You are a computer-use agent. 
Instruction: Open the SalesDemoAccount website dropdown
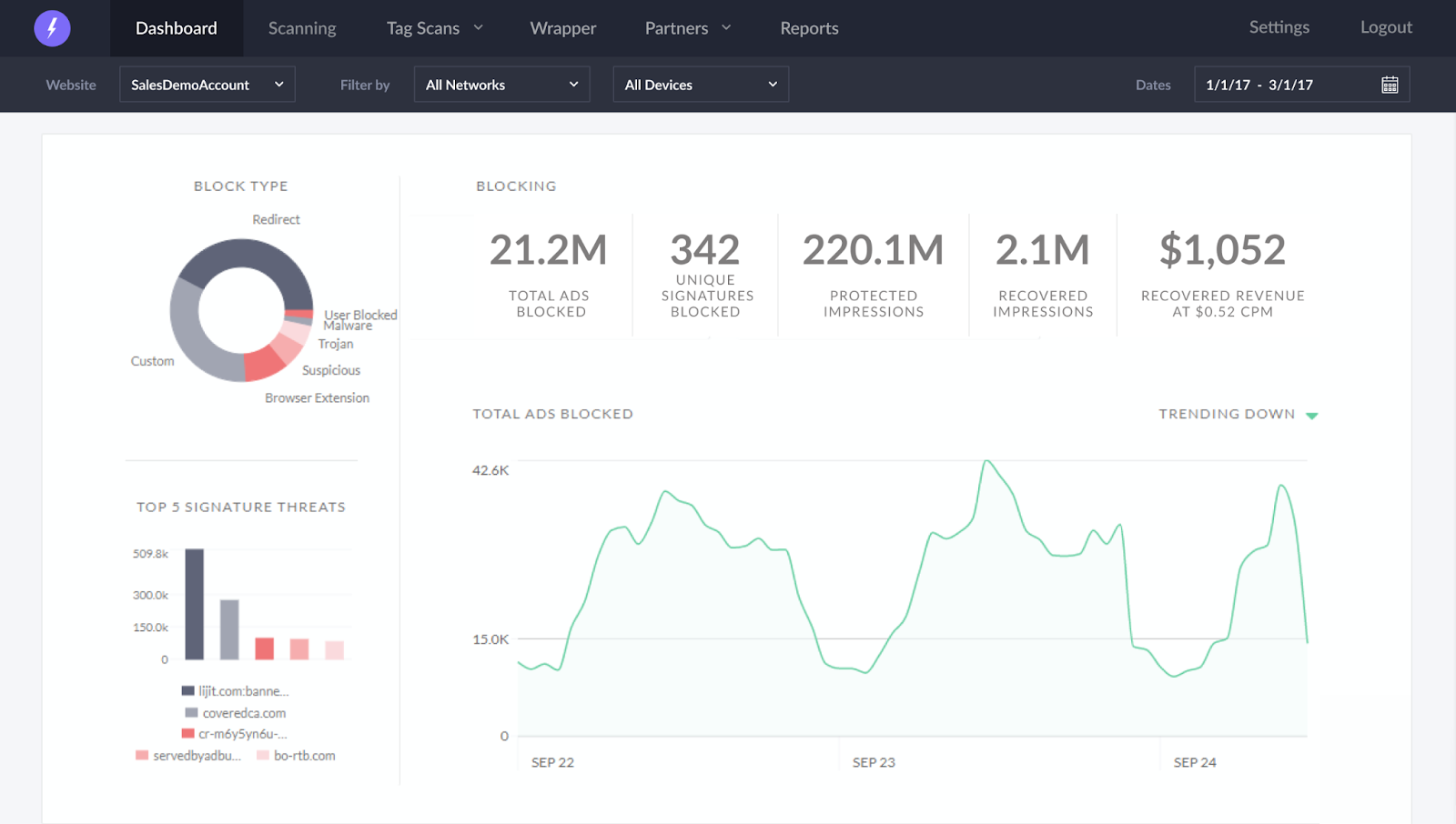click(x=207, y=85)
